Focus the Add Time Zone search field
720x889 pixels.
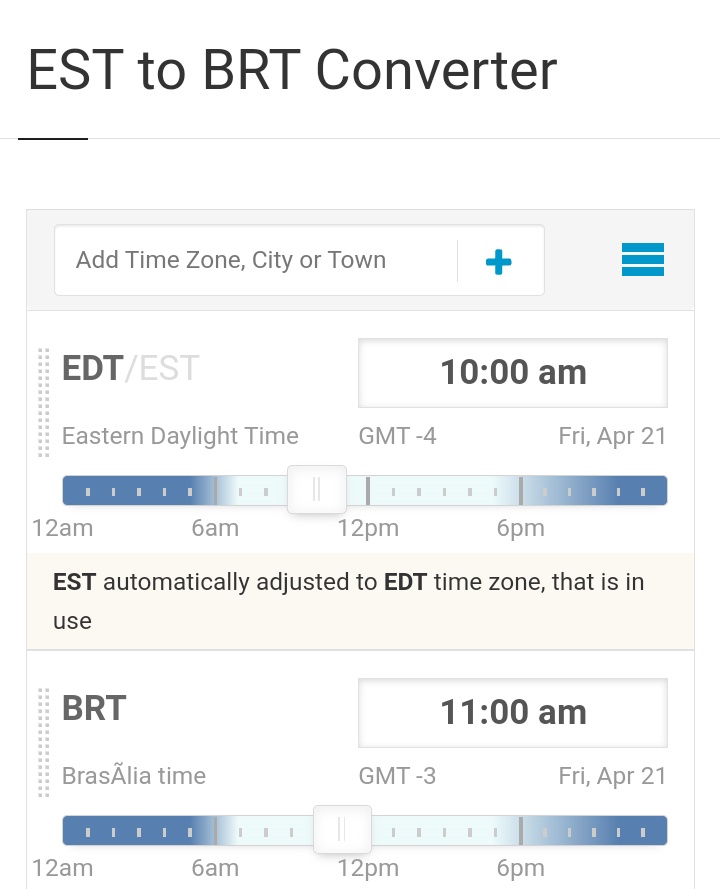[x=256, y=260]
